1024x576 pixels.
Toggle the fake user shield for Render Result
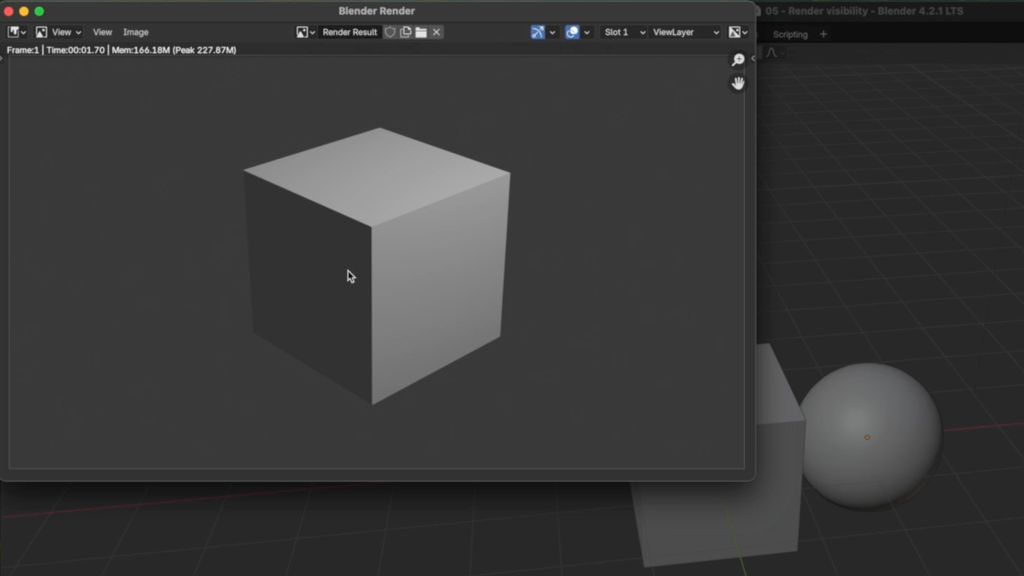tap(390, 31)
